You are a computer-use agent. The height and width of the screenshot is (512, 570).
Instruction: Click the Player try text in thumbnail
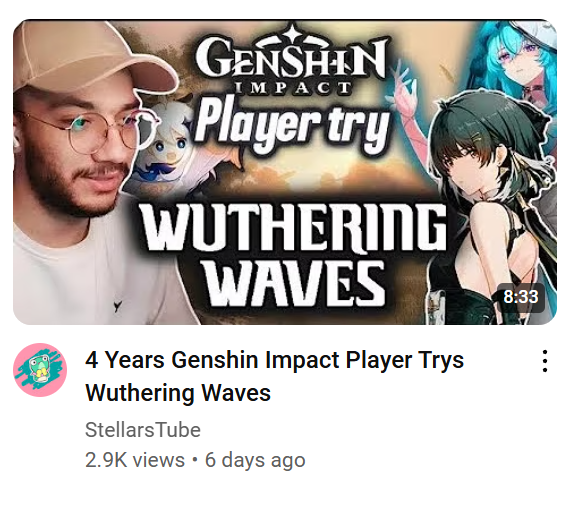pos(293,125)
